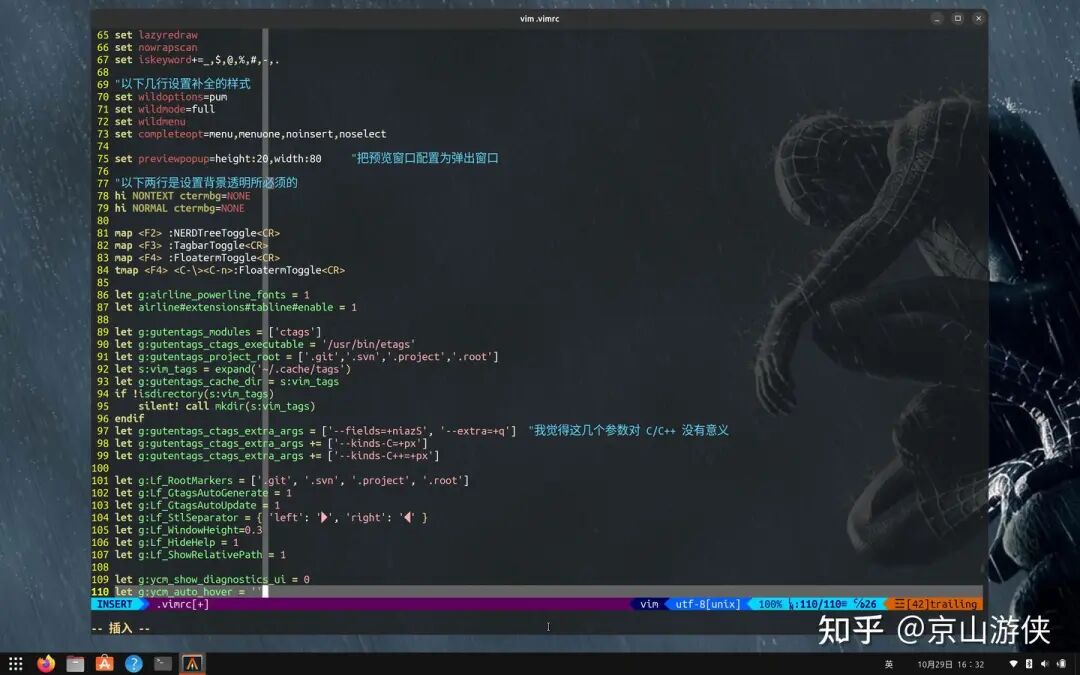
Task: Click 'let g:ycm_show_diagnostics_ui = 0'
Action: pos(212,581)
